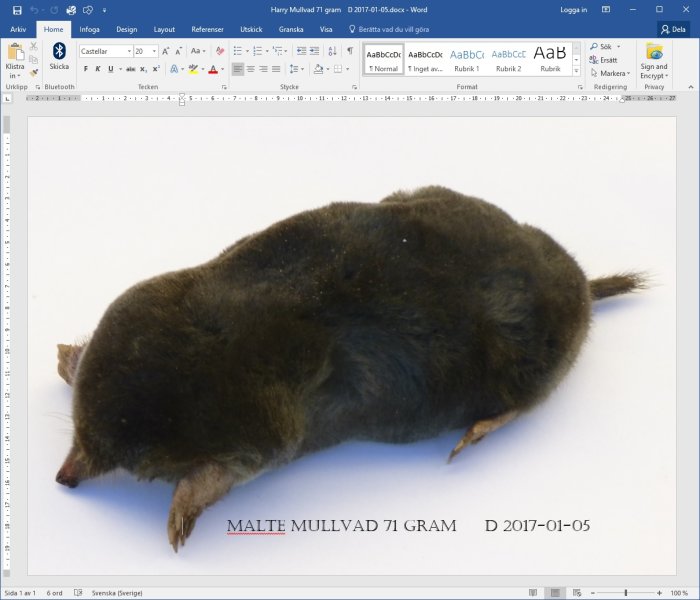Click the 6 ord word count

point(54,593)
